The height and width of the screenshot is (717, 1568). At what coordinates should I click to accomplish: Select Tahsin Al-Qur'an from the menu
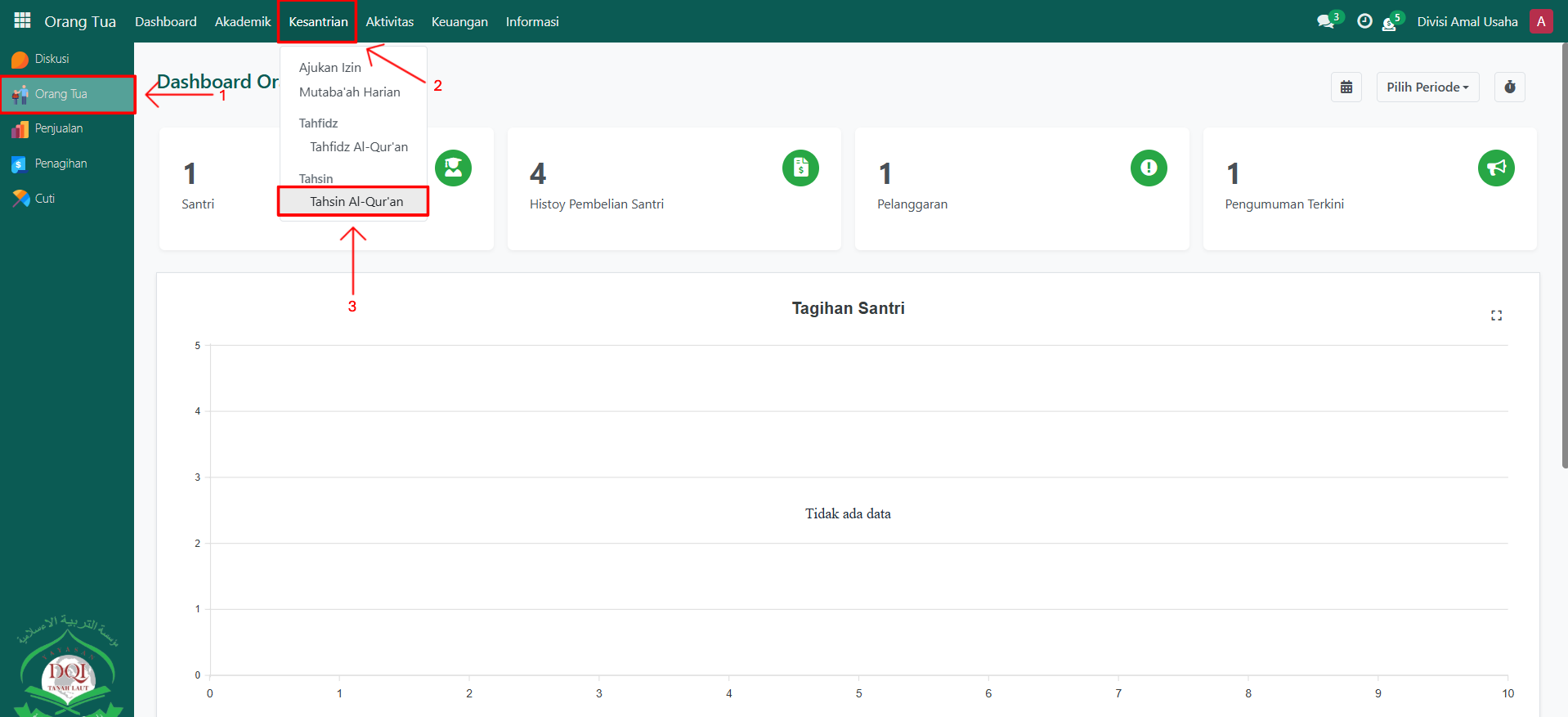pos(356,202)
